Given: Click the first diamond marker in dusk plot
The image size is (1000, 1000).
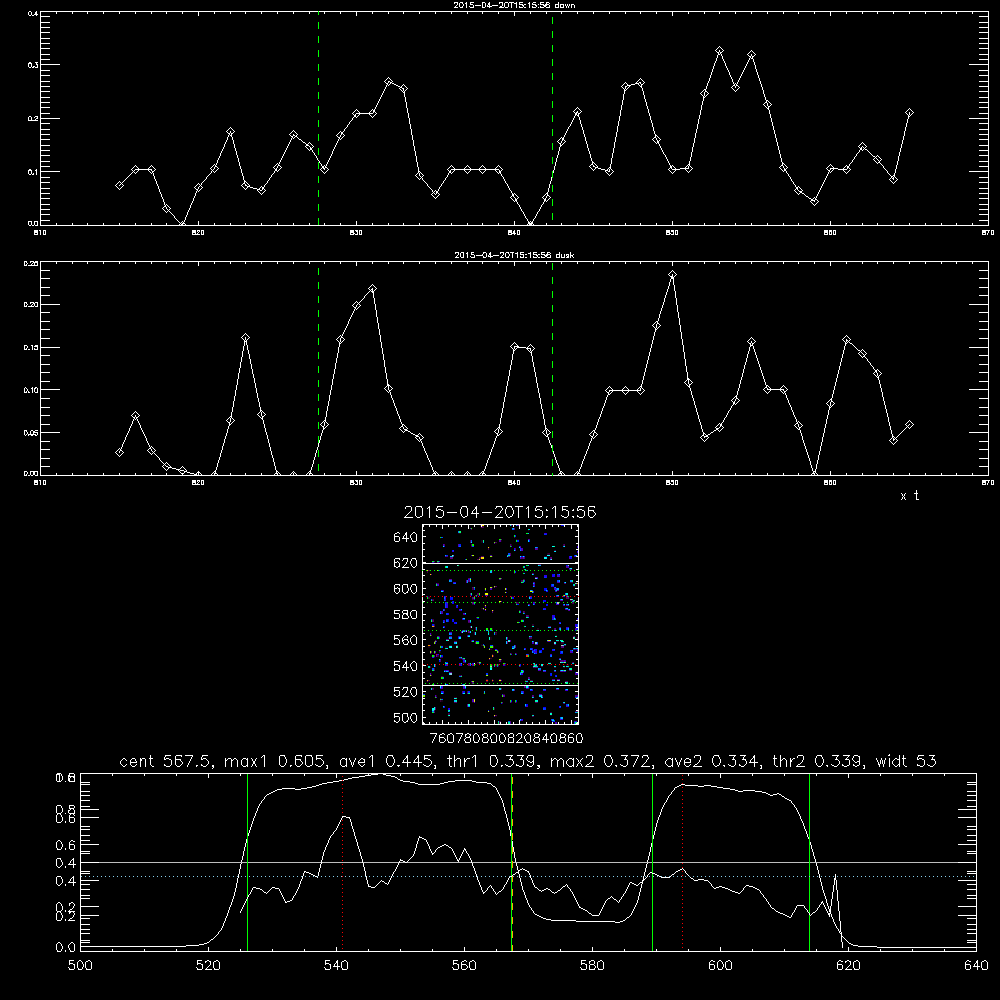Looking at the screenshot, I should 119,452.
